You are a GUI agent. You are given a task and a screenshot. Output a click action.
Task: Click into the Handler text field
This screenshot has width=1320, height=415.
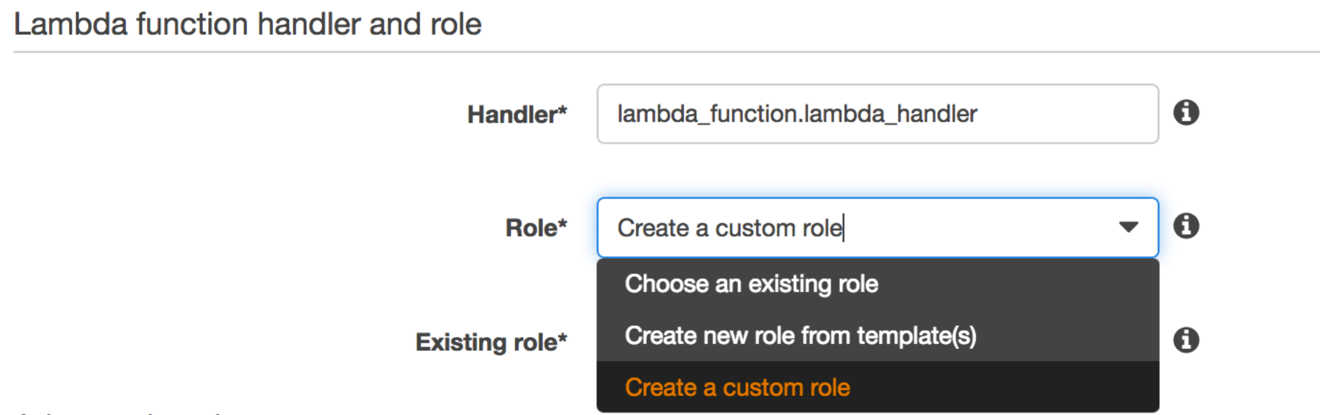[876, 114]
